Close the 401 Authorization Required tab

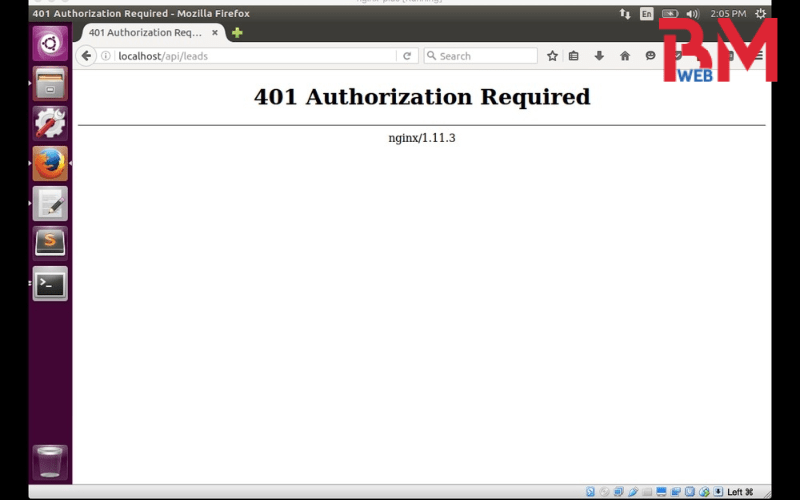[x=215, y=33]
